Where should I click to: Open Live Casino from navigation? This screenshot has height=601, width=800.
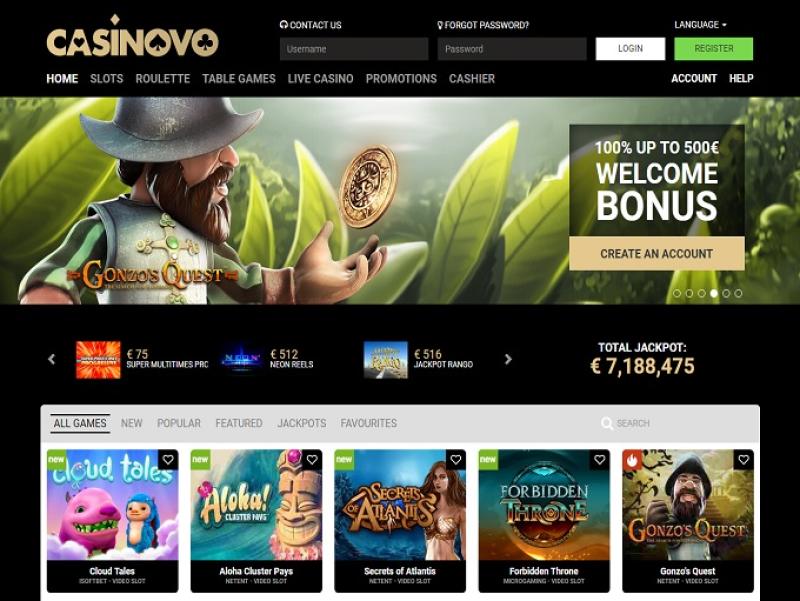point(320,79)
